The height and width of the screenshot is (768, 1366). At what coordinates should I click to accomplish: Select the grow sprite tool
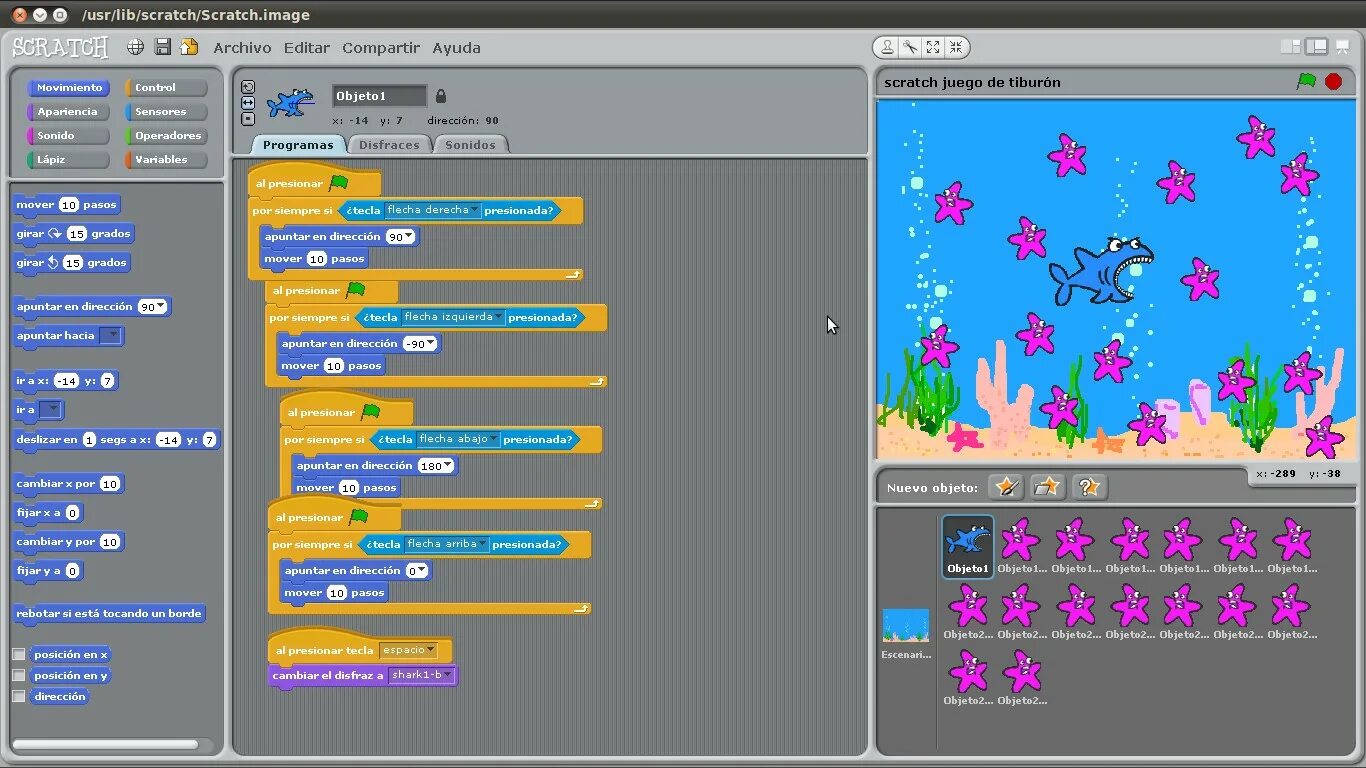pos(933,47)
